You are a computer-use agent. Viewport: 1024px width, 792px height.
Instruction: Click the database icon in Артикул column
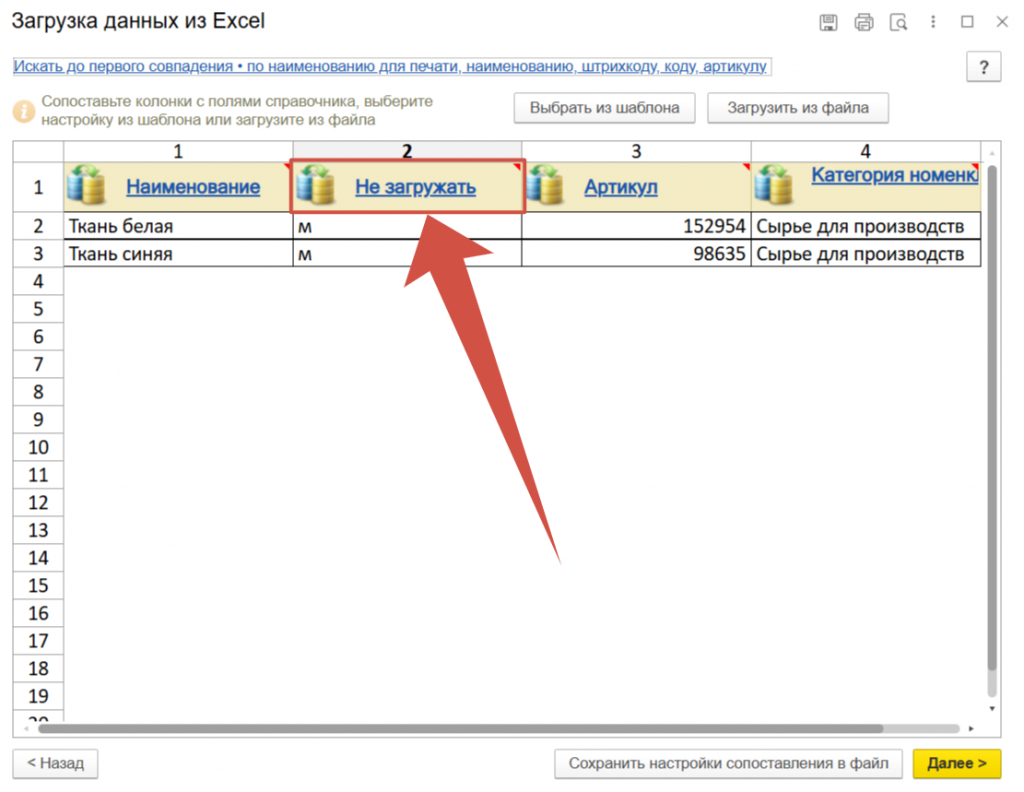pos(545,186)
